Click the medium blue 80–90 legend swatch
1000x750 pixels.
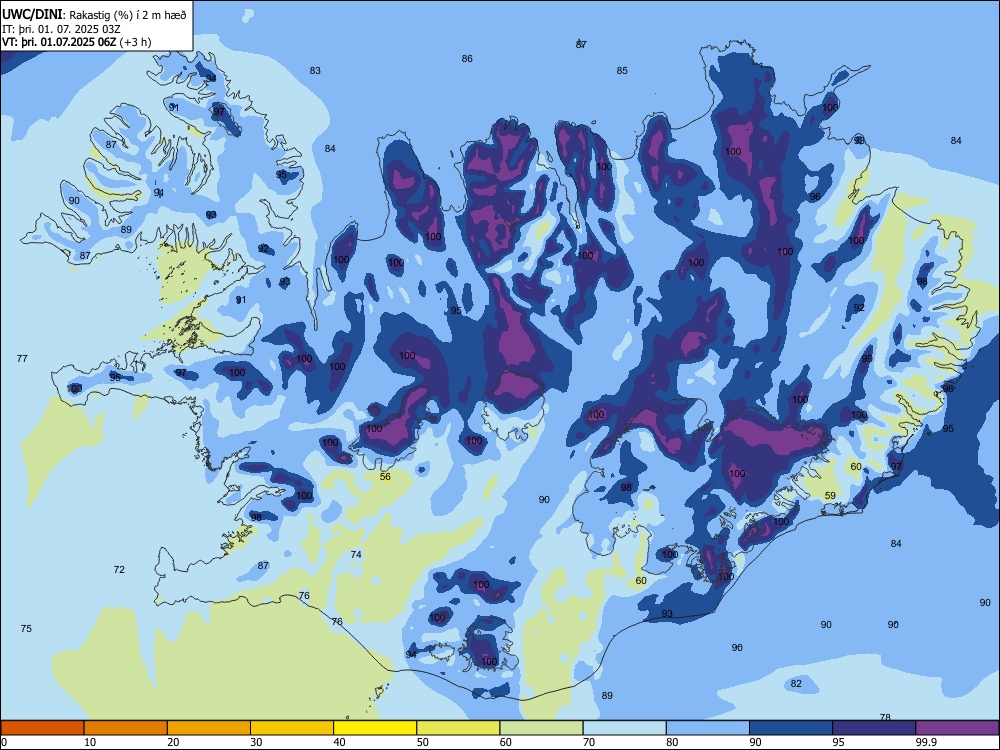click(708, 728)
